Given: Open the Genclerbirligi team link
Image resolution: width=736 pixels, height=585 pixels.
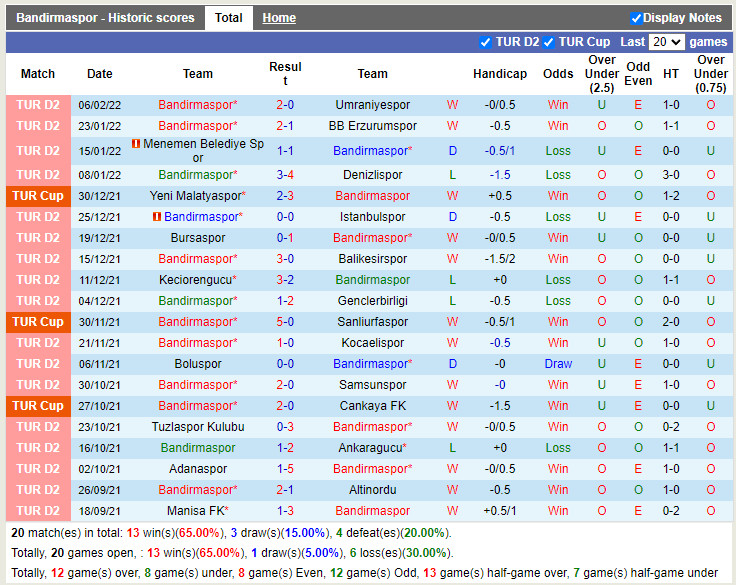Looking at the screenshot, I should coord(372,301).
